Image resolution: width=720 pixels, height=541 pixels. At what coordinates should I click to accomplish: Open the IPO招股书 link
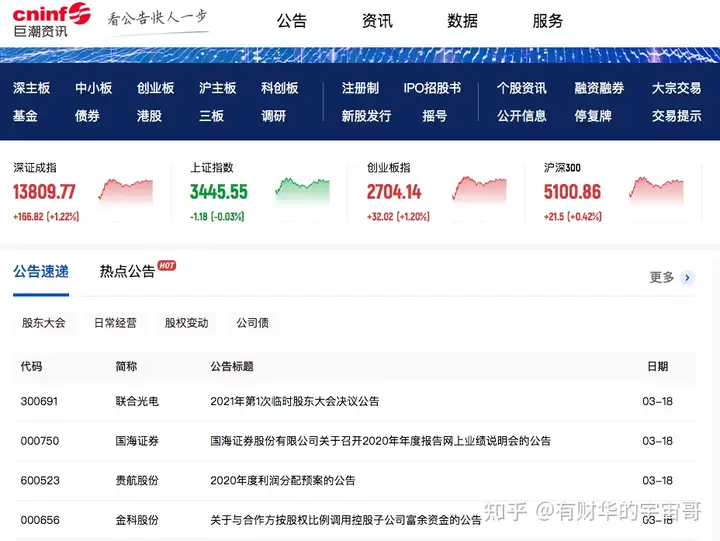point(432,88)
